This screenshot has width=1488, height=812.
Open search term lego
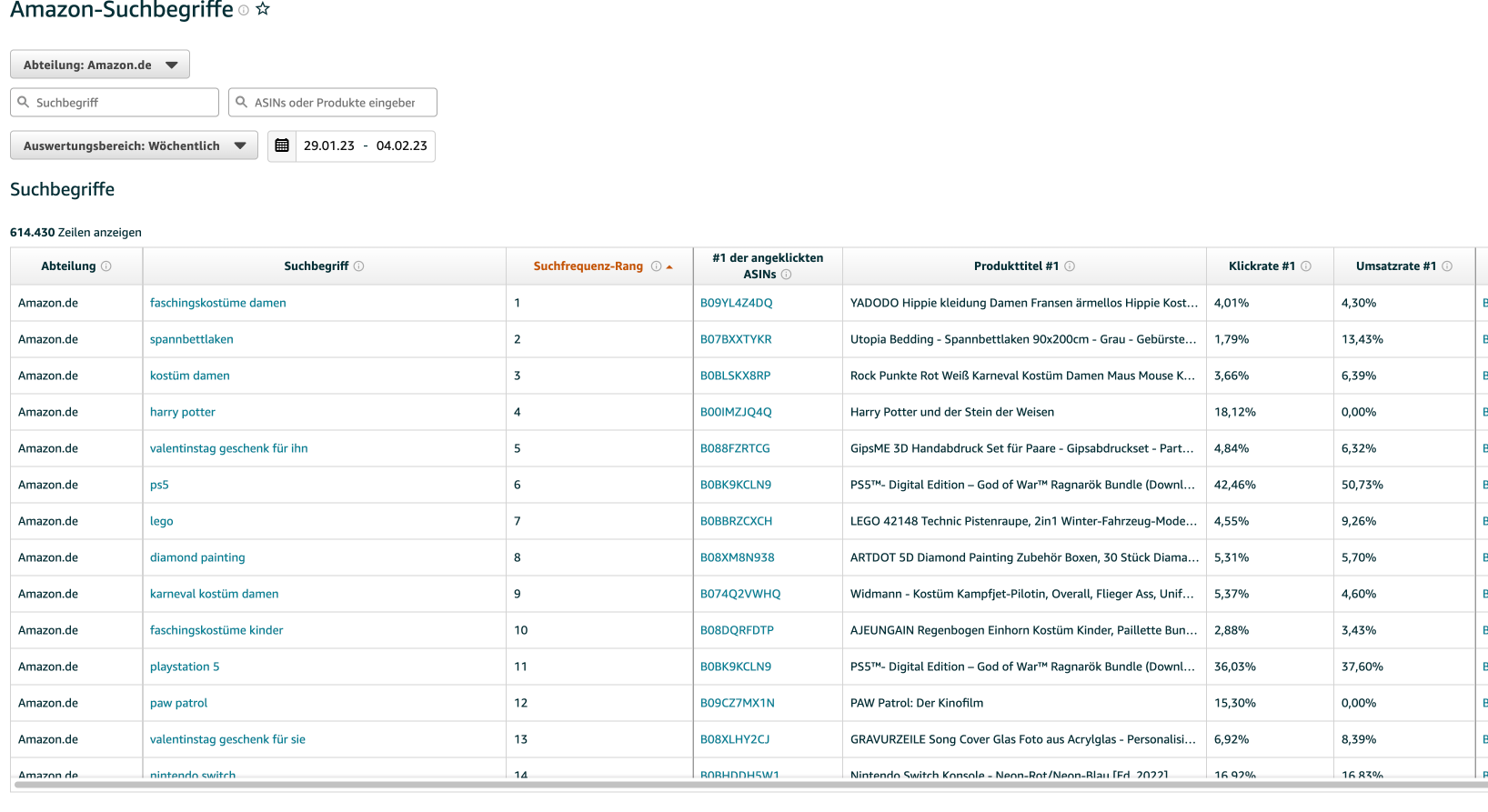162,521
